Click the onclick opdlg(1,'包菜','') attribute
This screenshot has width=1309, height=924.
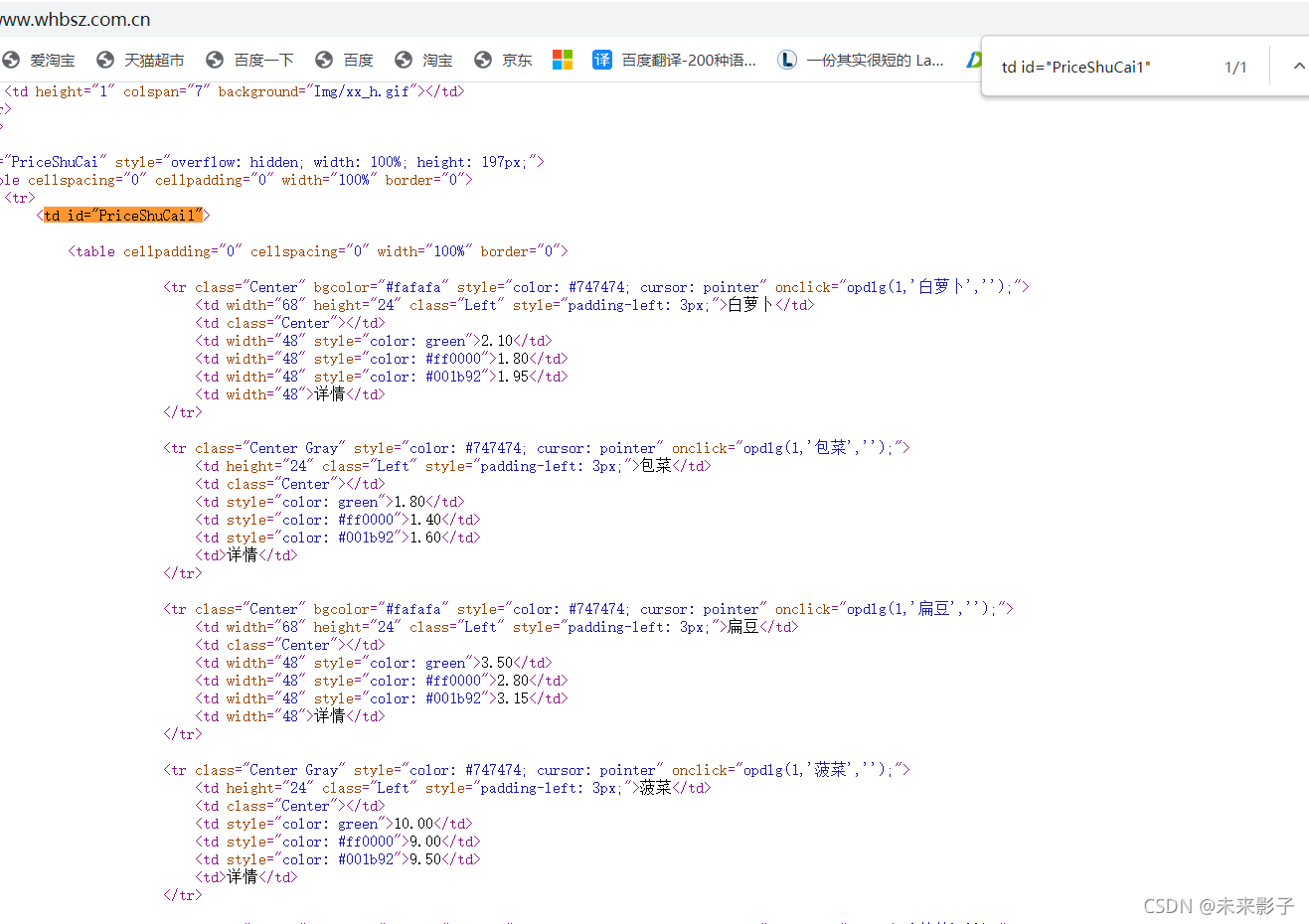coord(786,448)
